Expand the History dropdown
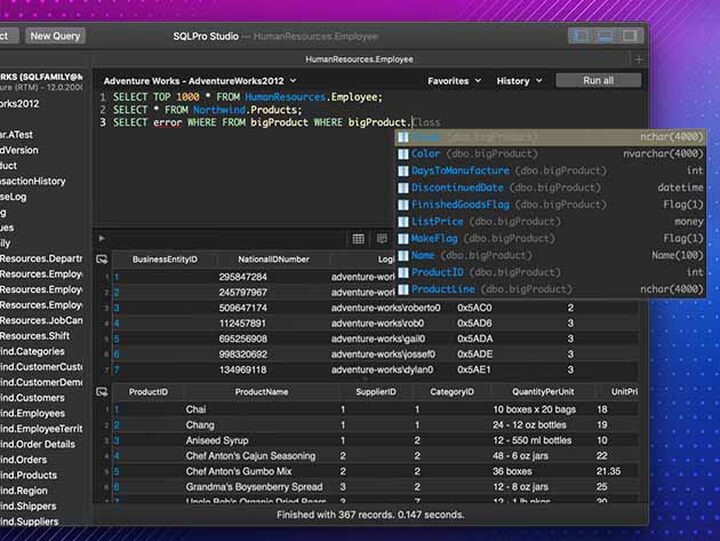 tap(519, 81)
